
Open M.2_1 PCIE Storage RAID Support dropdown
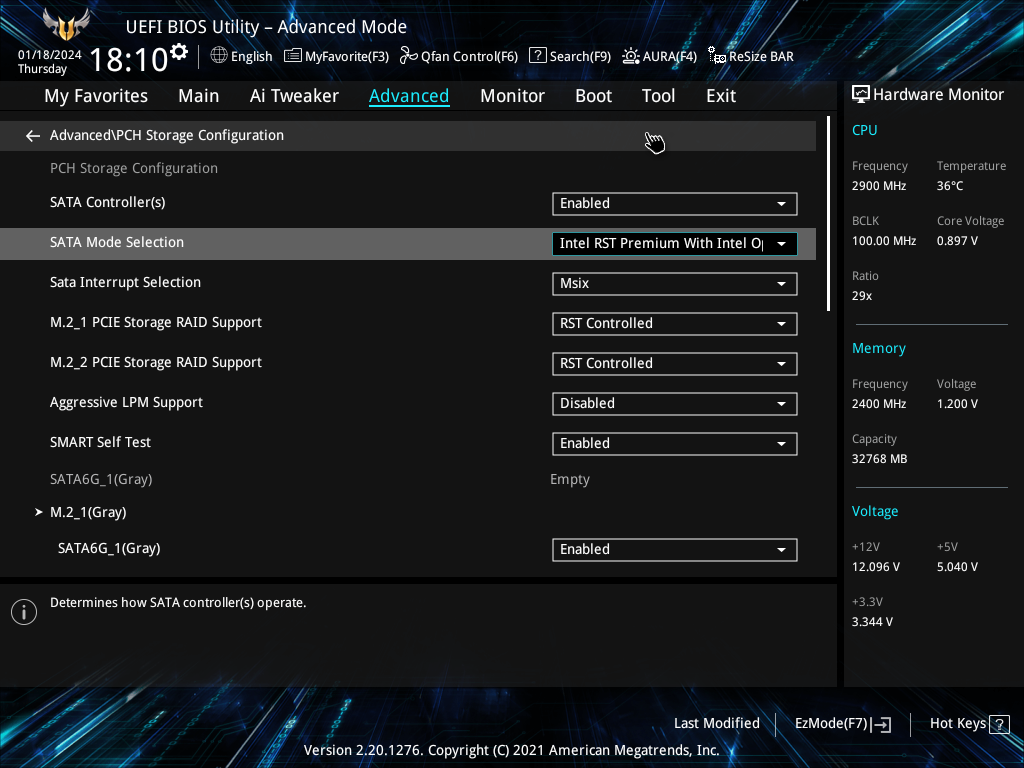point(675,324)
